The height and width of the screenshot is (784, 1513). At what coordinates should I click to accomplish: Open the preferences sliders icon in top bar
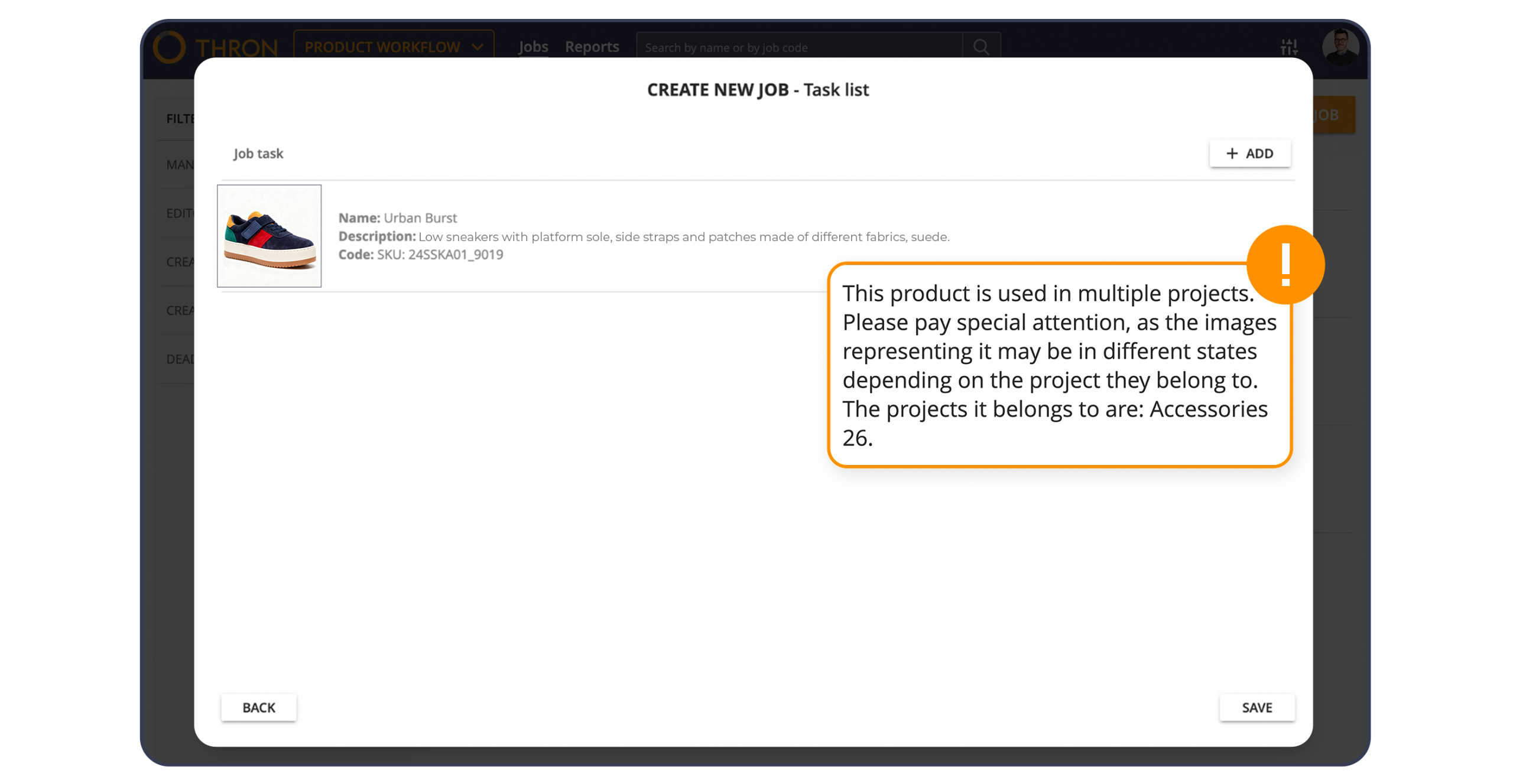pyautogui.click(x=1288, y=47)
